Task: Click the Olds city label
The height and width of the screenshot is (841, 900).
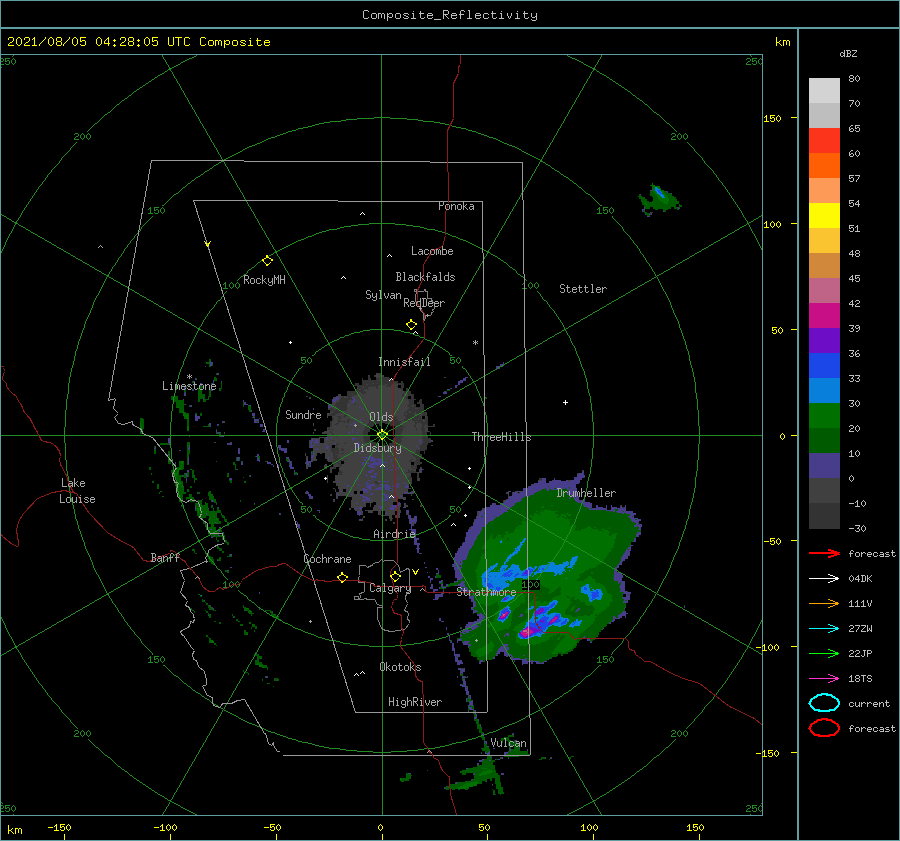Action: pos(381,417)
